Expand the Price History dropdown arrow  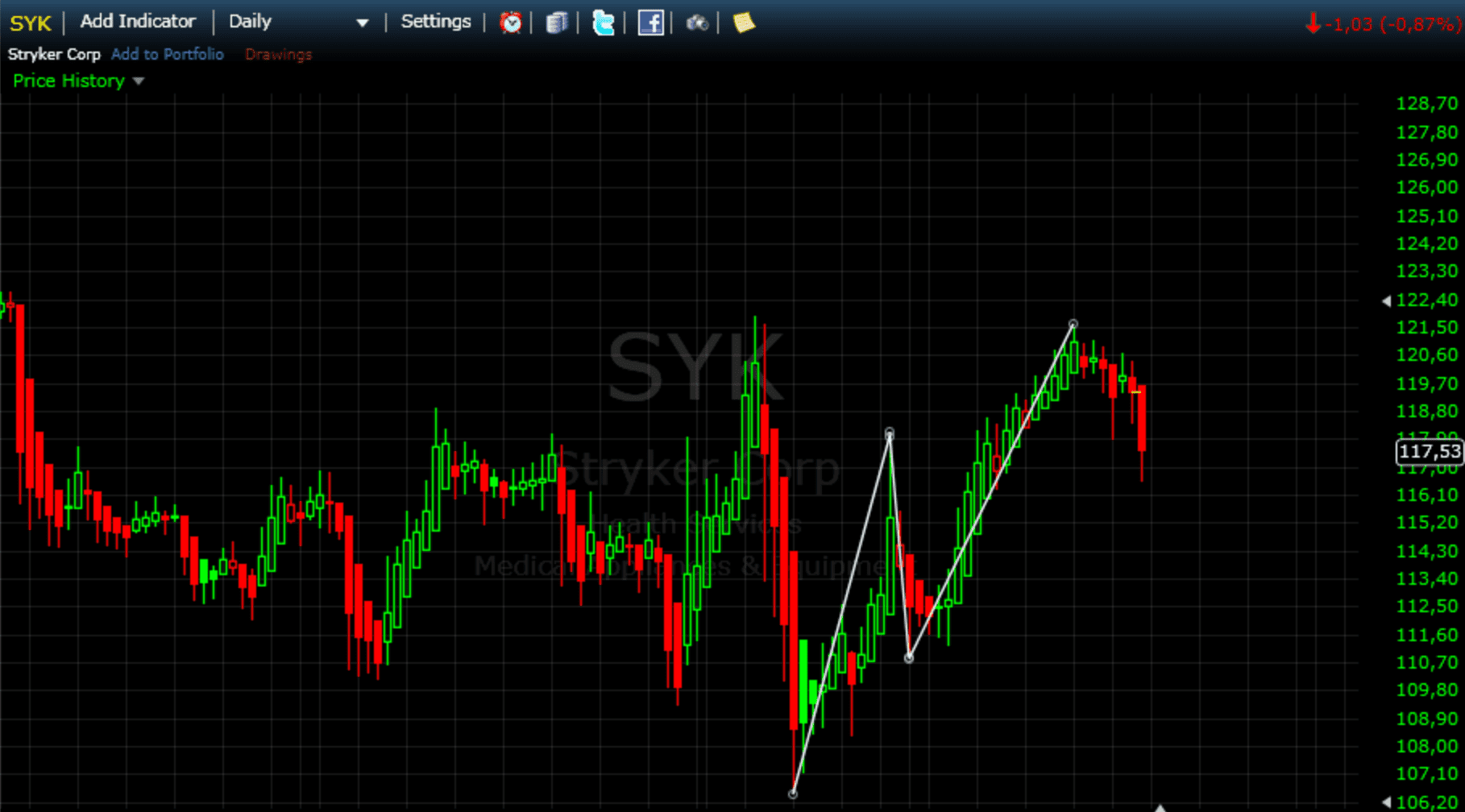click(138, 81)
